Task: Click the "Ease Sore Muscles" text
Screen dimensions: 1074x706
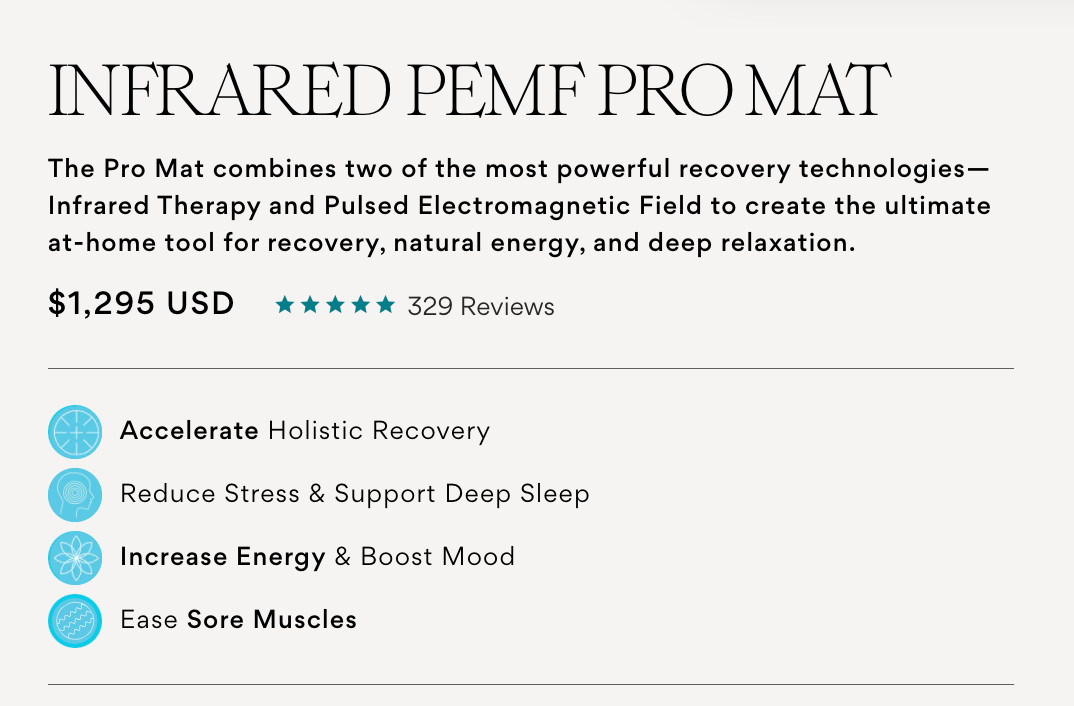Action: coord(238,620)
